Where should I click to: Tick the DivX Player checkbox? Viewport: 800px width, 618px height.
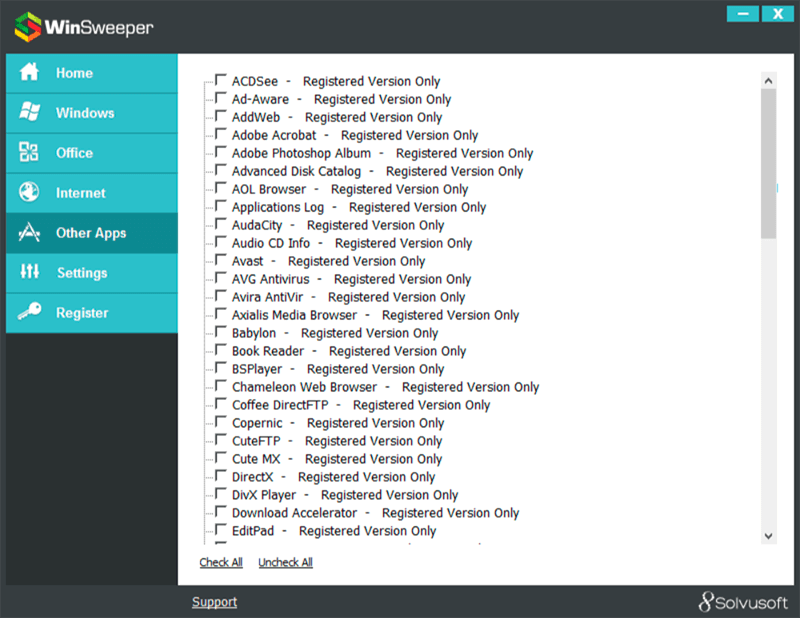click(x=220, y=494)
